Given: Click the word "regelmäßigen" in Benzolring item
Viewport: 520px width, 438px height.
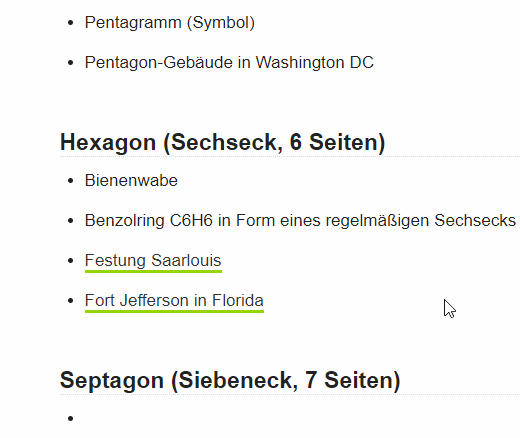Looking at the screenshot, I should (x=377, y=221).
